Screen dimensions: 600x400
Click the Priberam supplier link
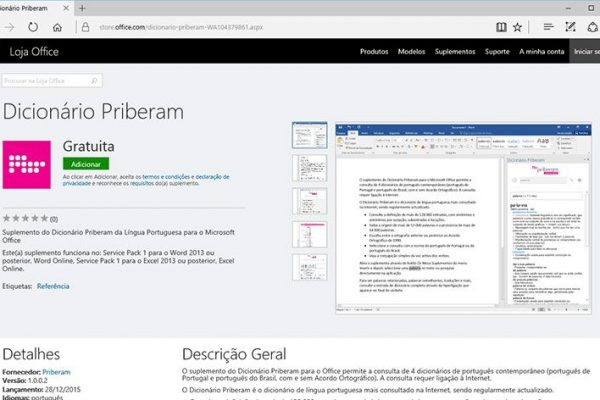56,372
